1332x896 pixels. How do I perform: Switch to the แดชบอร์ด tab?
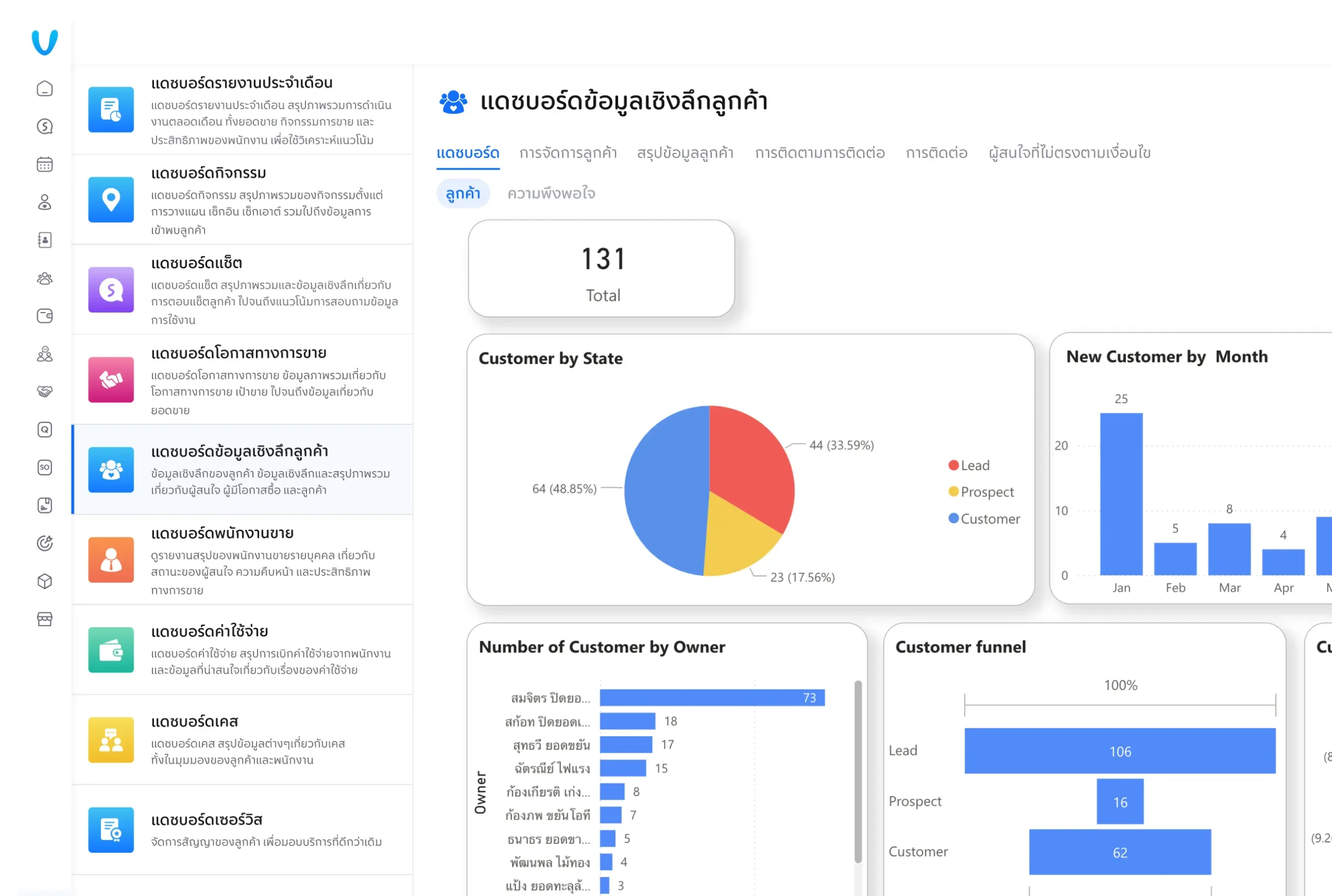click(x=468, y=153)
